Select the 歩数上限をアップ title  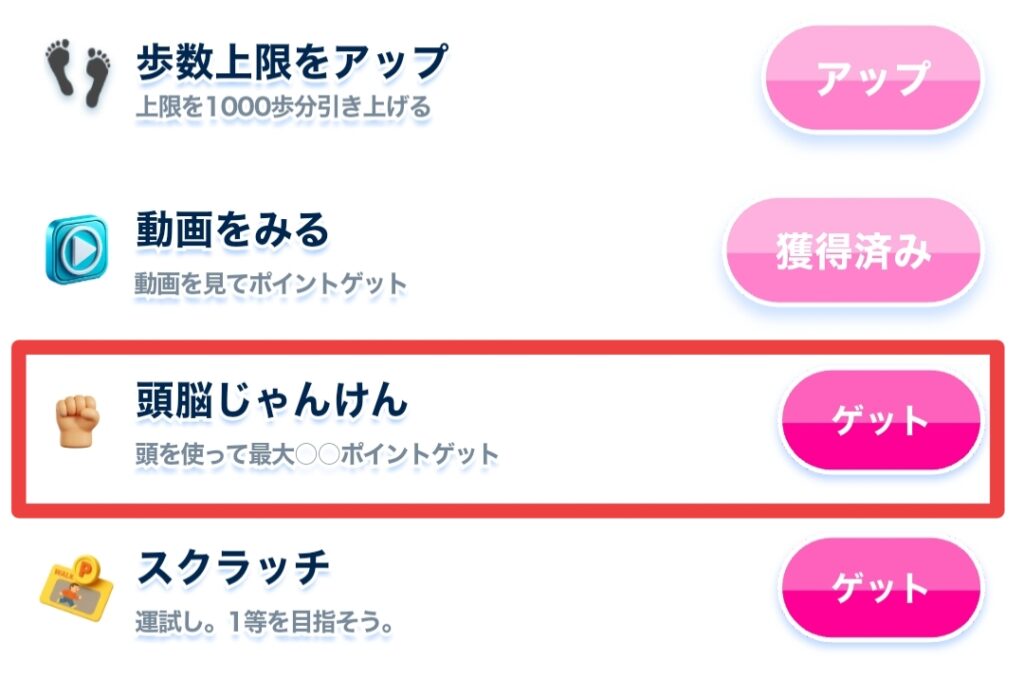tap(291, 63)
